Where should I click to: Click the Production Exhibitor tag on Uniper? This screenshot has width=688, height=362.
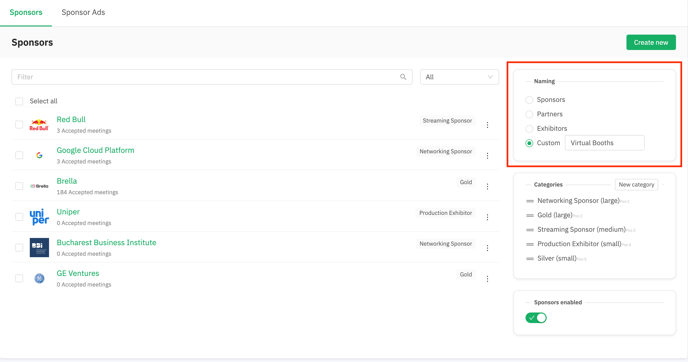(x=445, y=213)
